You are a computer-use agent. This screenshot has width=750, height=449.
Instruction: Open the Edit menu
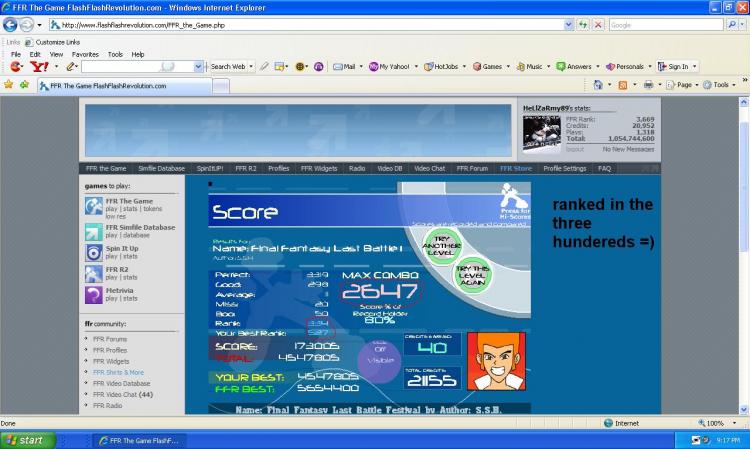[35, 55]
